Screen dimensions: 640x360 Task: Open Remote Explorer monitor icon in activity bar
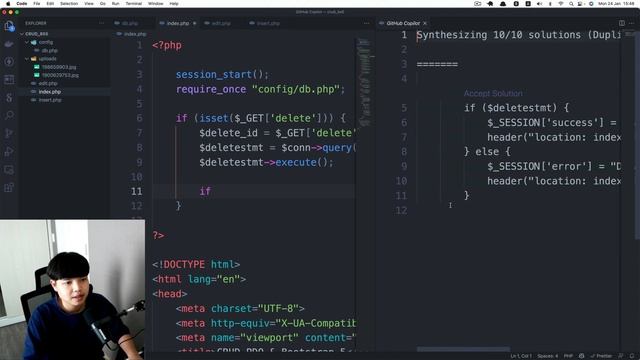click(9, 169)
